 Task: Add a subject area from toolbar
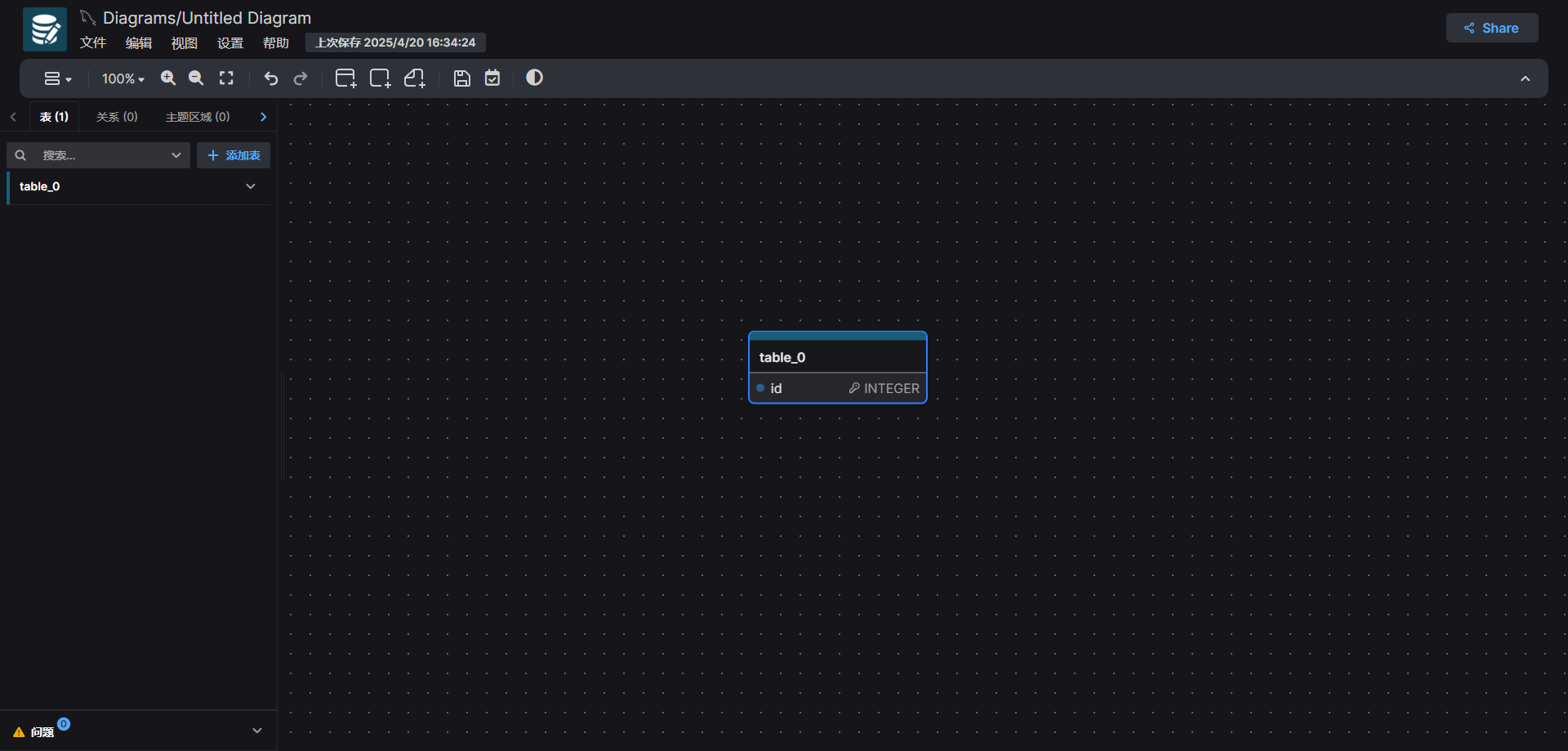pyautogui.click(x=380, y=78)
